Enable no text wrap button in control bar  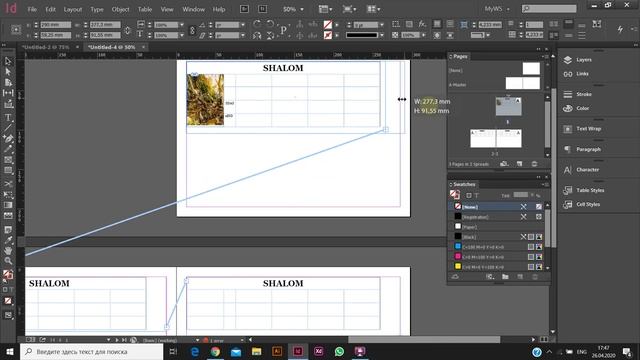(x=437, y=24)
